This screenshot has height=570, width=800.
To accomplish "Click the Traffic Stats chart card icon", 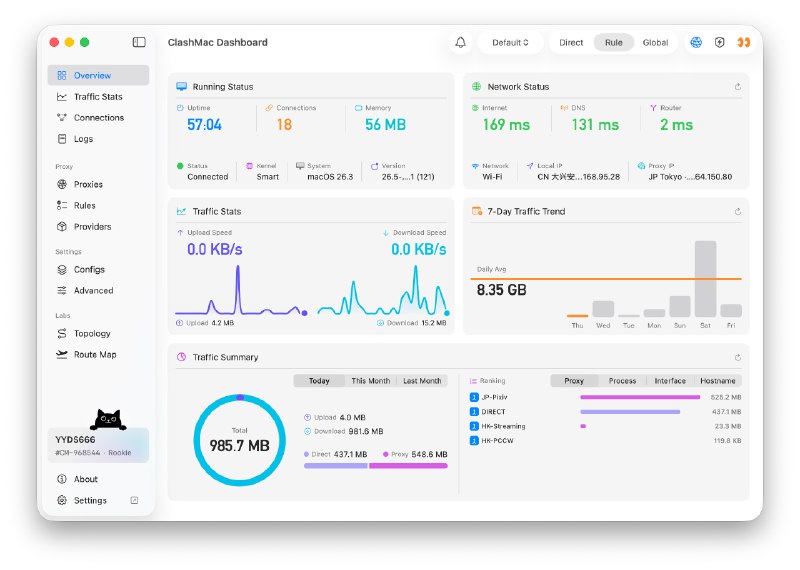I will point(181,211).
